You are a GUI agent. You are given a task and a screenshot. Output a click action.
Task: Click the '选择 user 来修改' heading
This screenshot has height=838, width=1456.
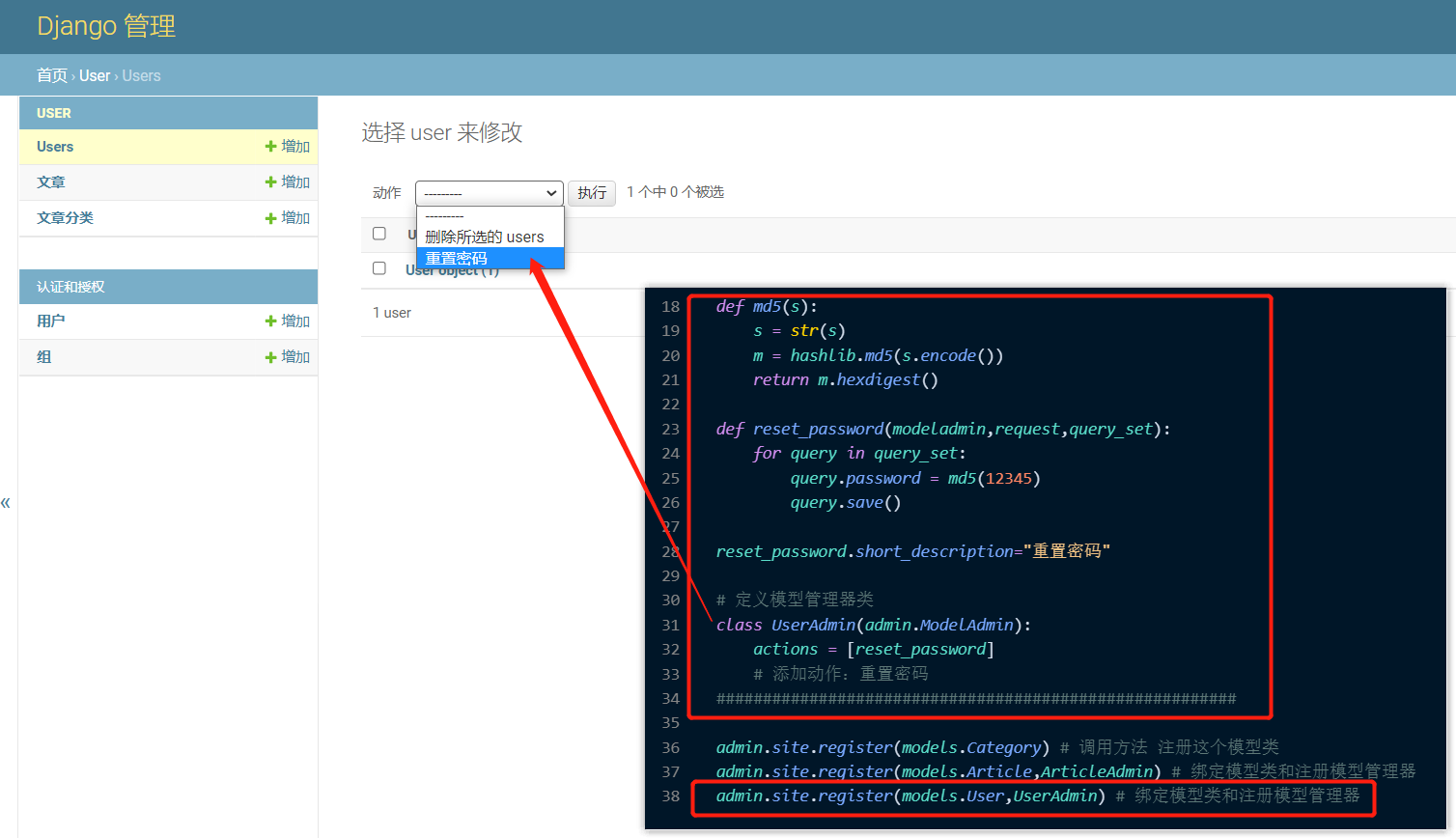pos(442,132)
